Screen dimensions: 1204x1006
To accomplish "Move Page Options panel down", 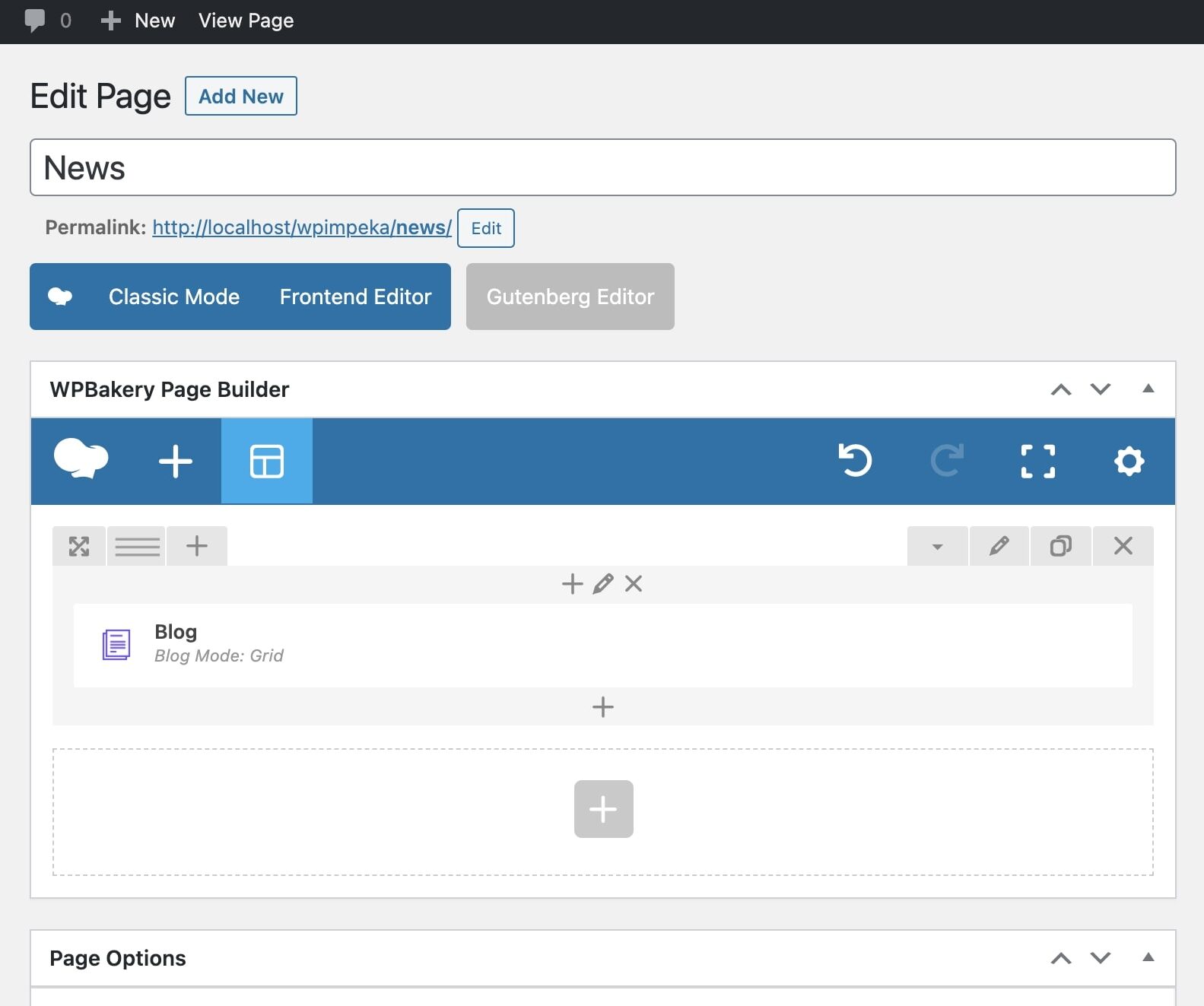I will coord(1101,958).
